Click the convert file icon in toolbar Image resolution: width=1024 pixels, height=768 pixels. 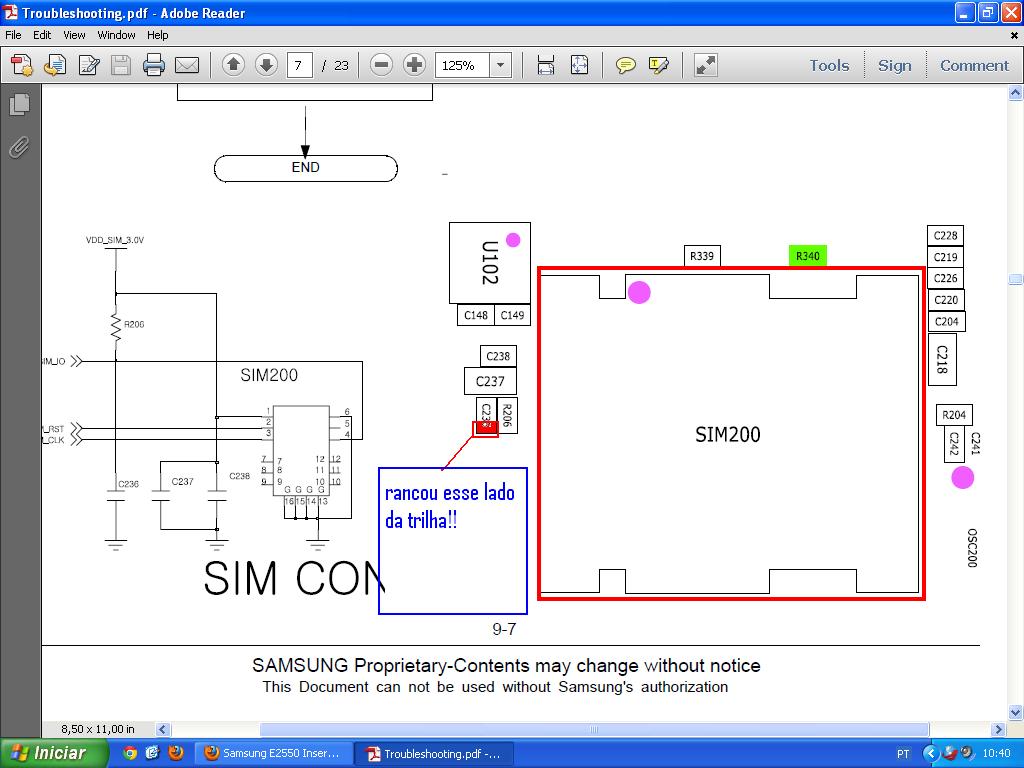tap(56, 65)
